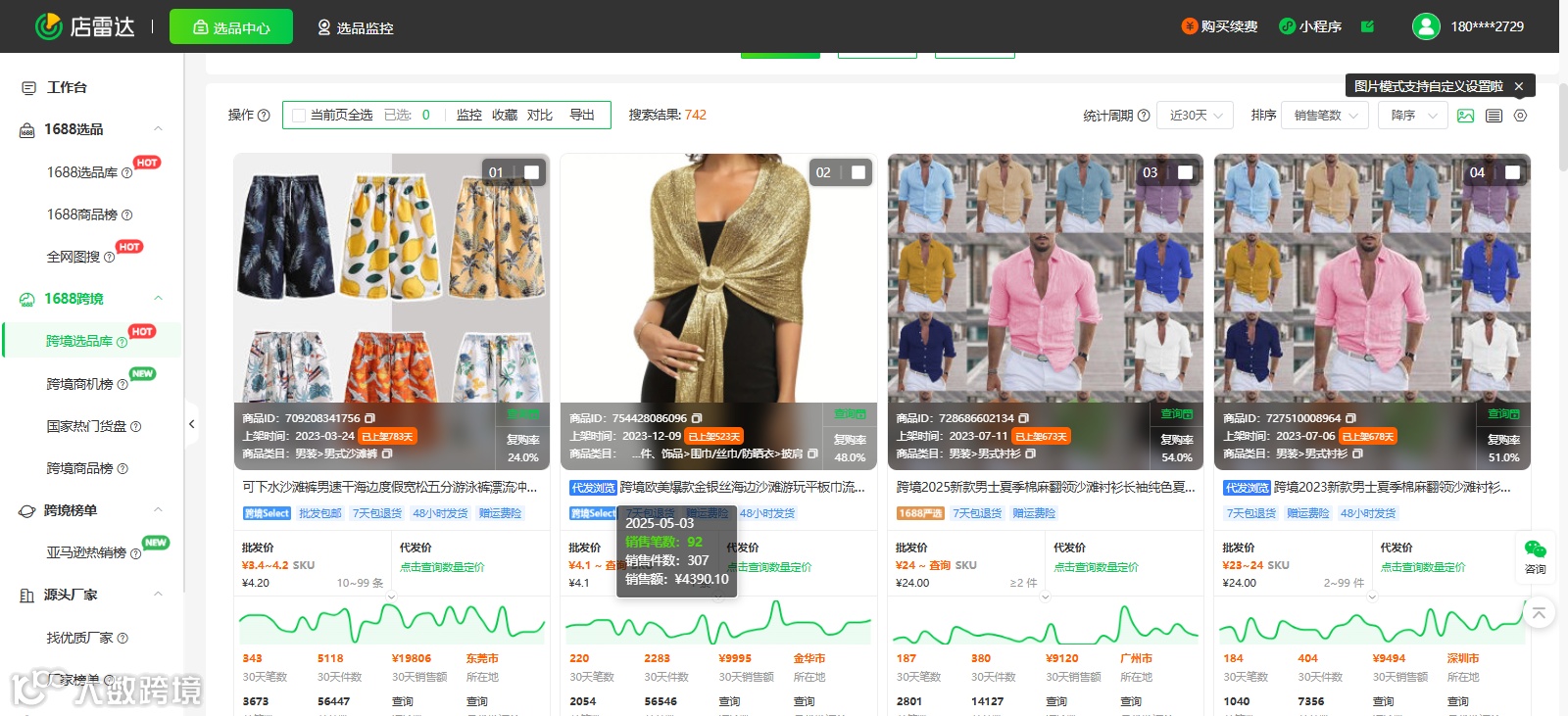This screenshot has width=1568, height=716.
Task: Copy category 男装>男式衬衫 on card 03
Action: [1031, 453]
